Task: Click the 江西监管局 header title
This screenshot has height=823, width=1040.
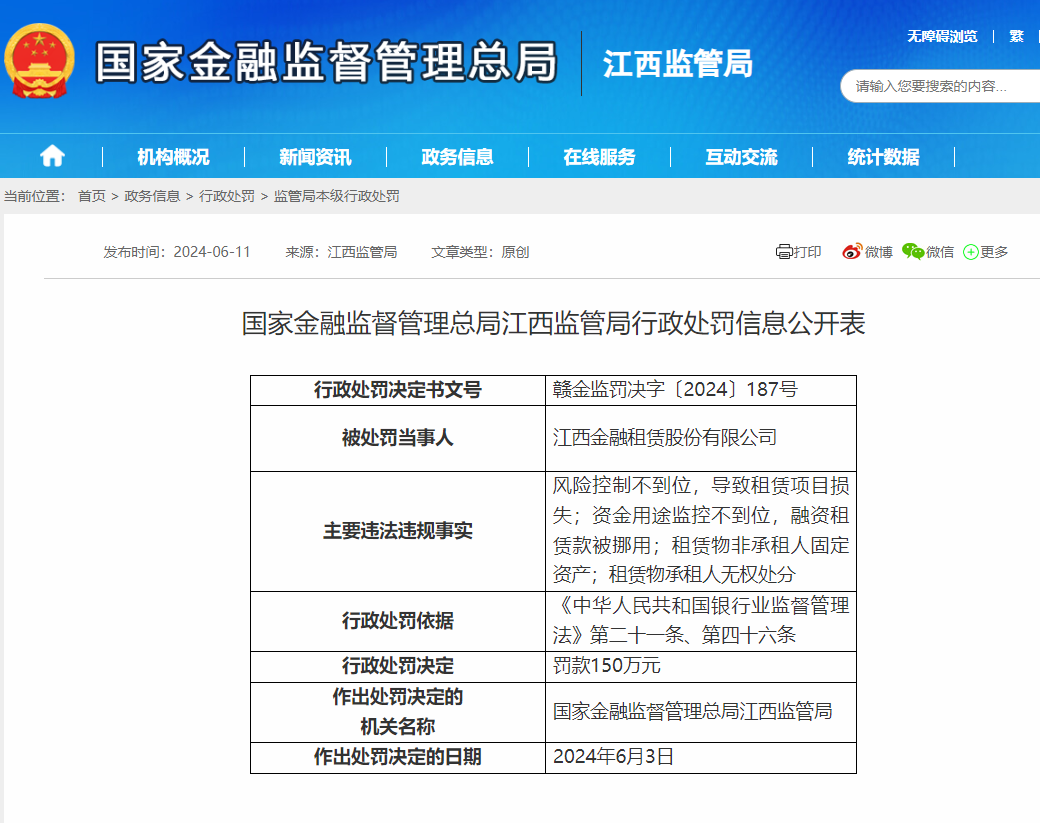Action: click(677, 64)
